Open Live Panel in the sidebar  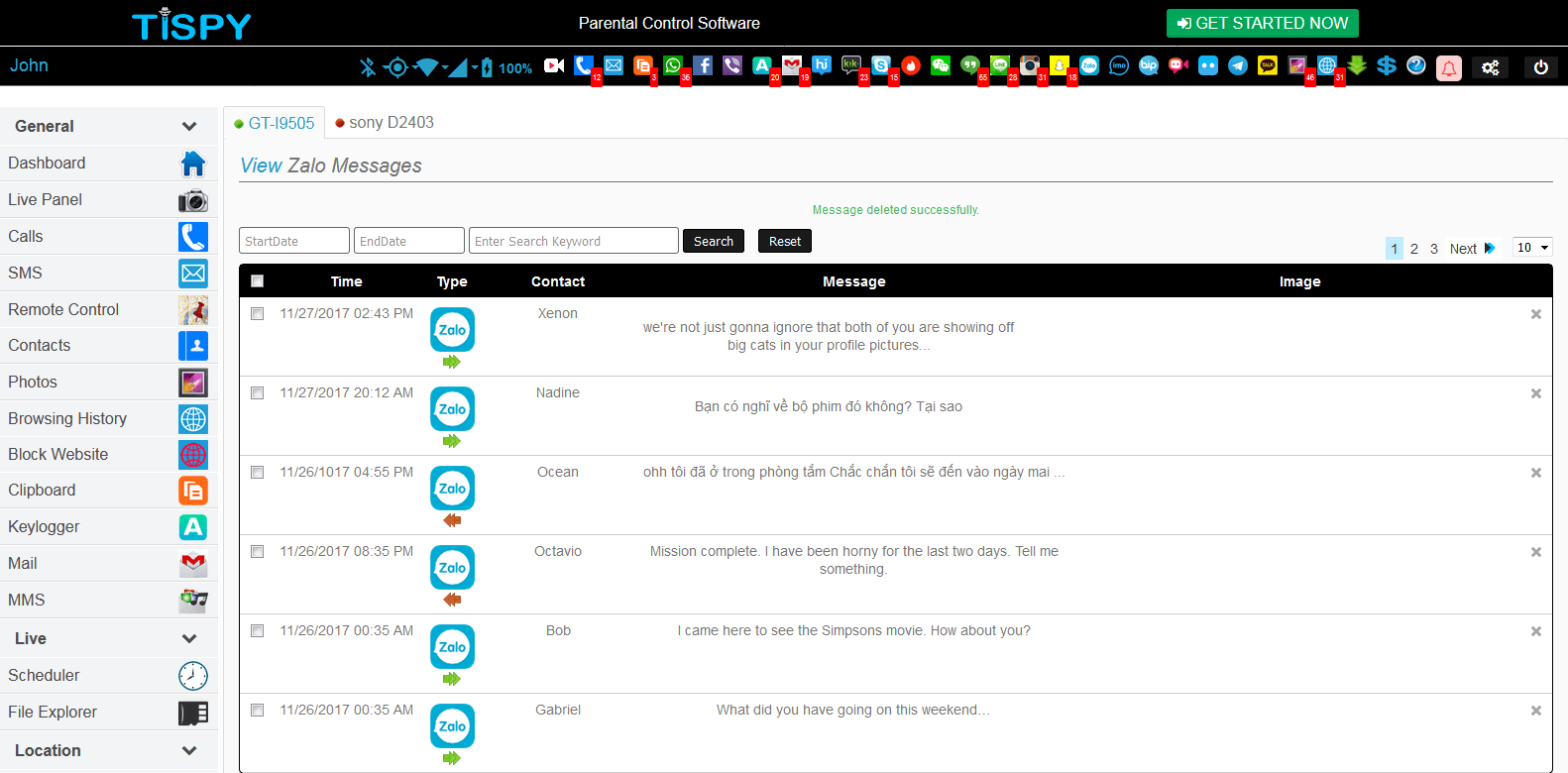click(x=108, y=199)
